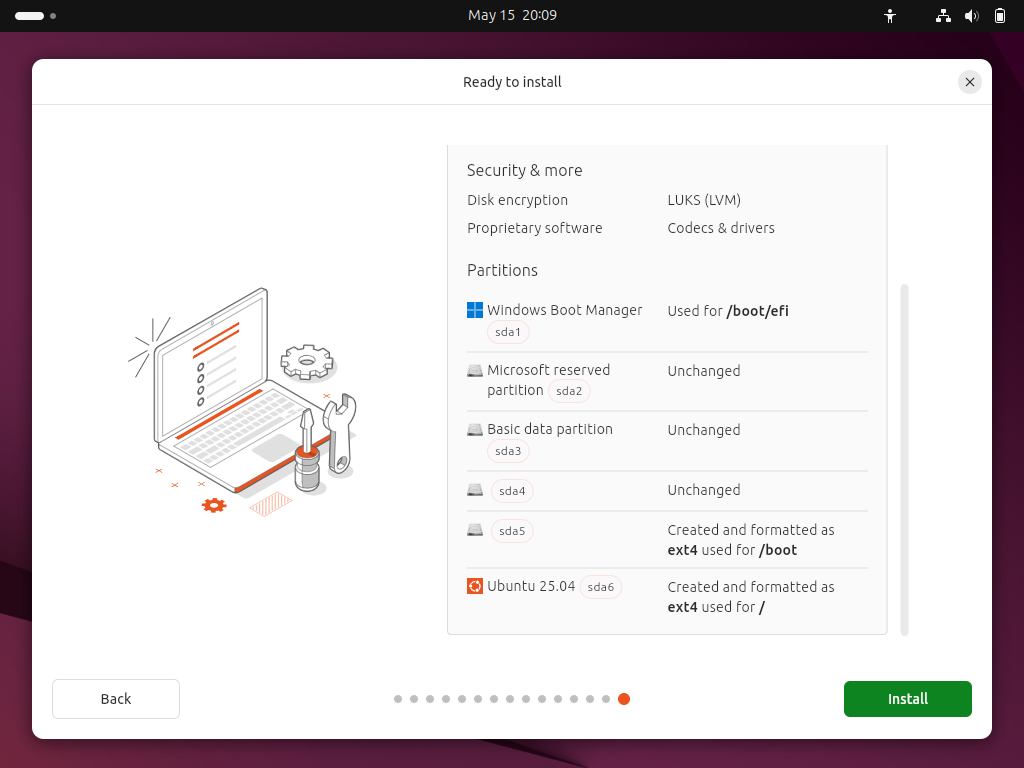
Task: Click the drive icon next to Basic data partition
Action: [x=474, y=429]
